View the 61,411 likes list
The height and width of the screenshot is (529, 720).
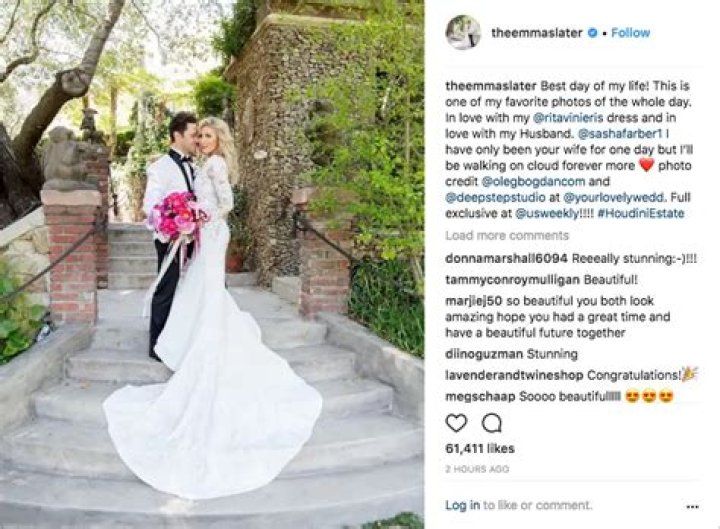tap(480, 449)
